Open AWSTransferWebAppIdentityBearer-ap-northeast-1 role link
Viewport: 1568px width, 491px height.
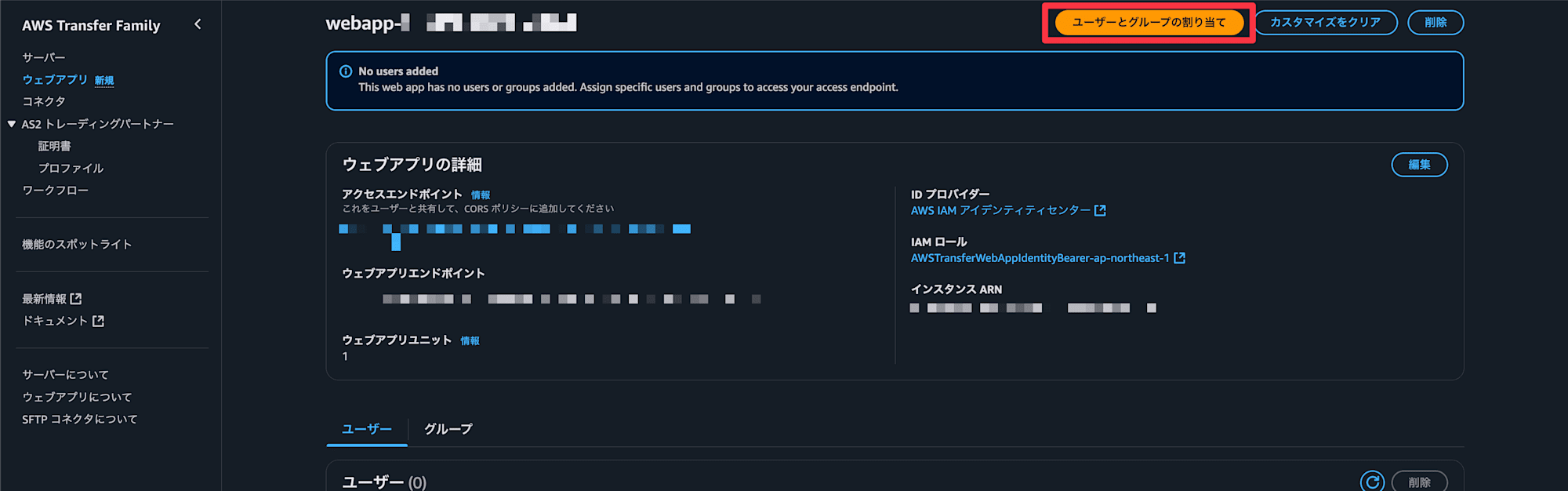(x=1040, y=258)
